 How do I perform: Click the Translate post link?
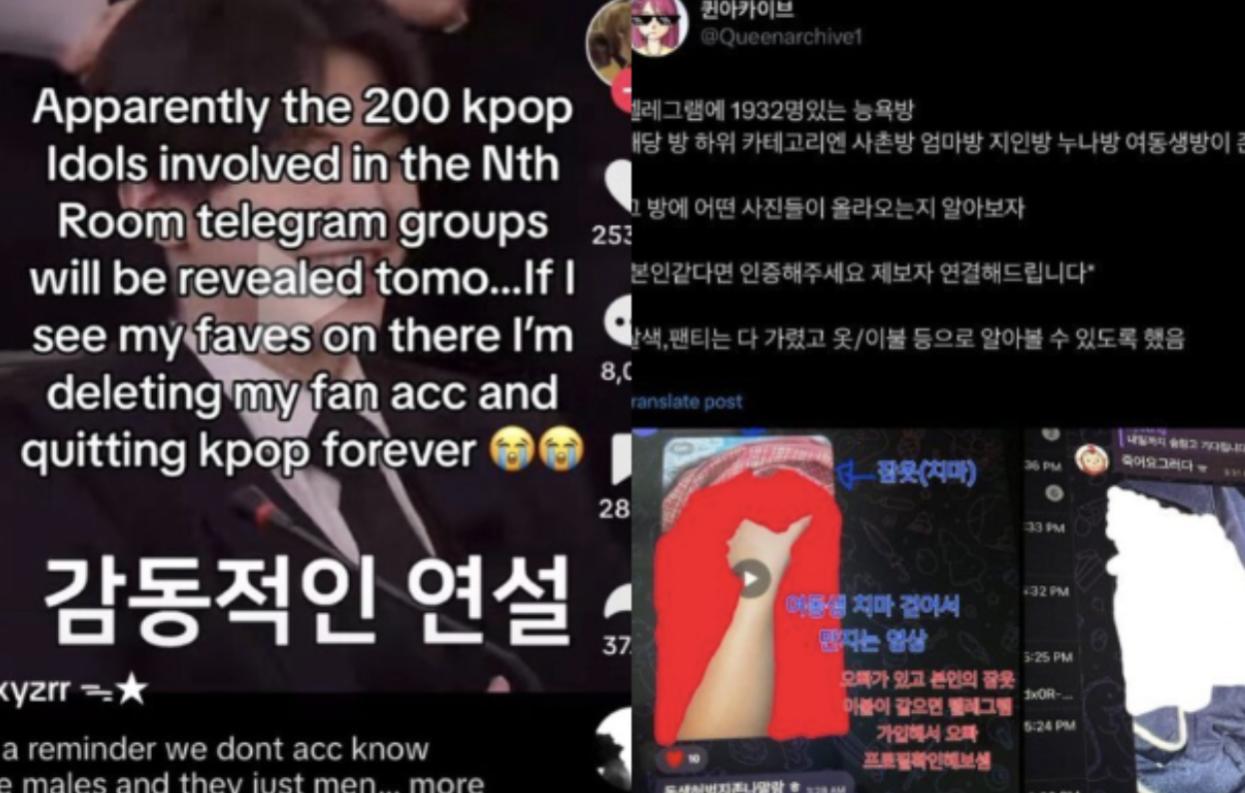pos(687,401)
